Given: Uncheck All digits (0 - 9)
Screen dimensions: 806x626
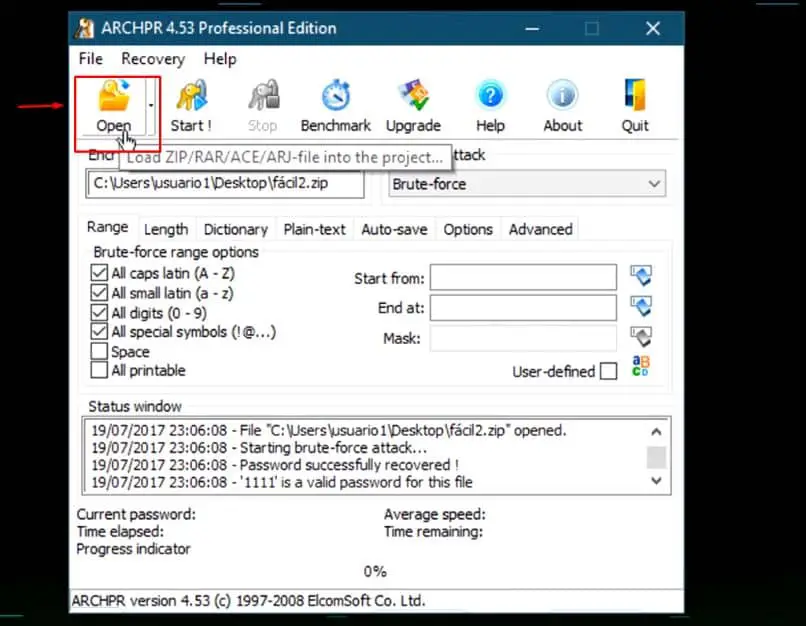Looking at the screenshot, I should (x=99, y=312).
